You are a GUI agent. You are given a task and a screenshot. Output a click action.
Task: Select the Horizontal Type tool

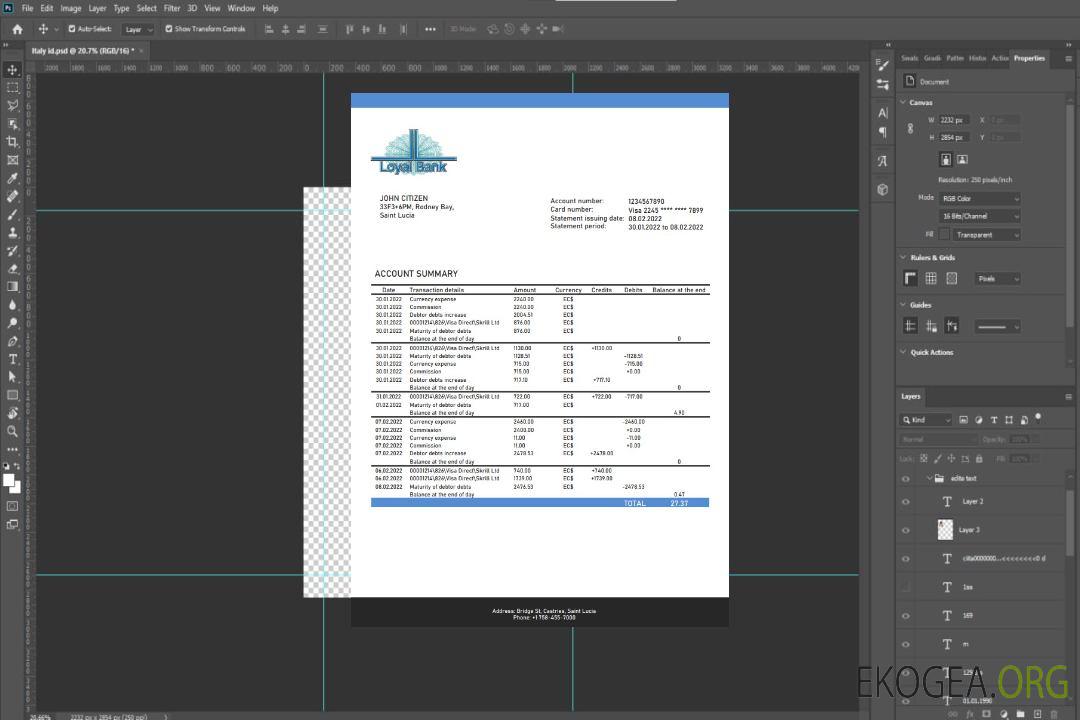coord(12,359)
